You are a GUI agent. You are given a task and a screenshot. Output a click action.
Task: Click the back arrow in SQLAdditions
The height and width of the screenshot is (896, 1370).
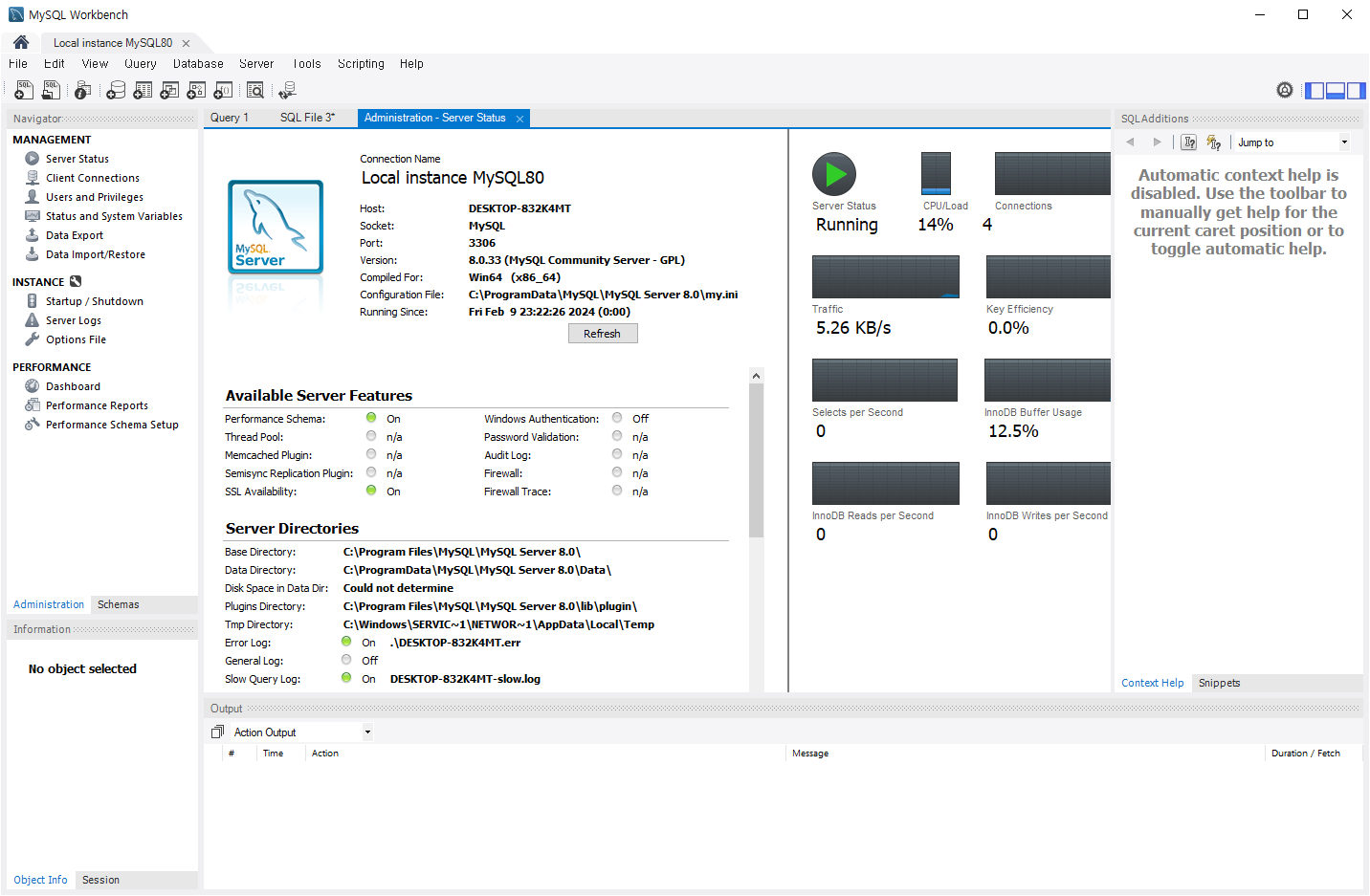point(1130,142)
